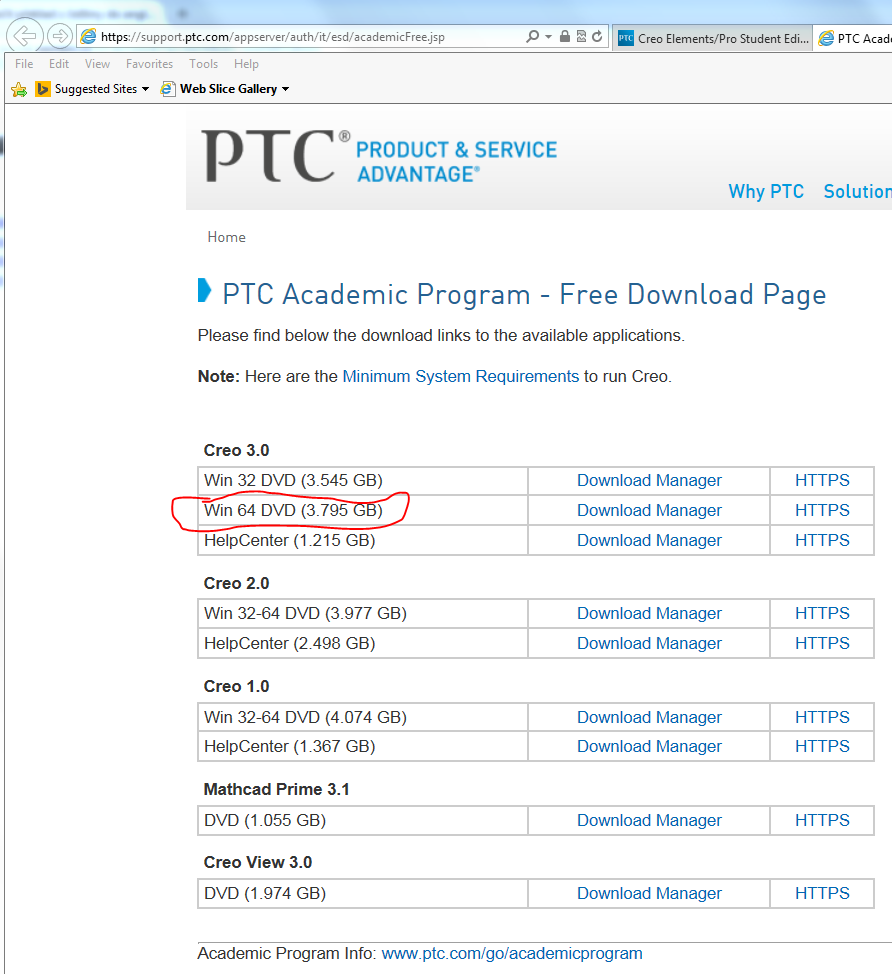Click the Creo View 3.0 heading
This screenshot has height=974, width=892.
[258, 862]
